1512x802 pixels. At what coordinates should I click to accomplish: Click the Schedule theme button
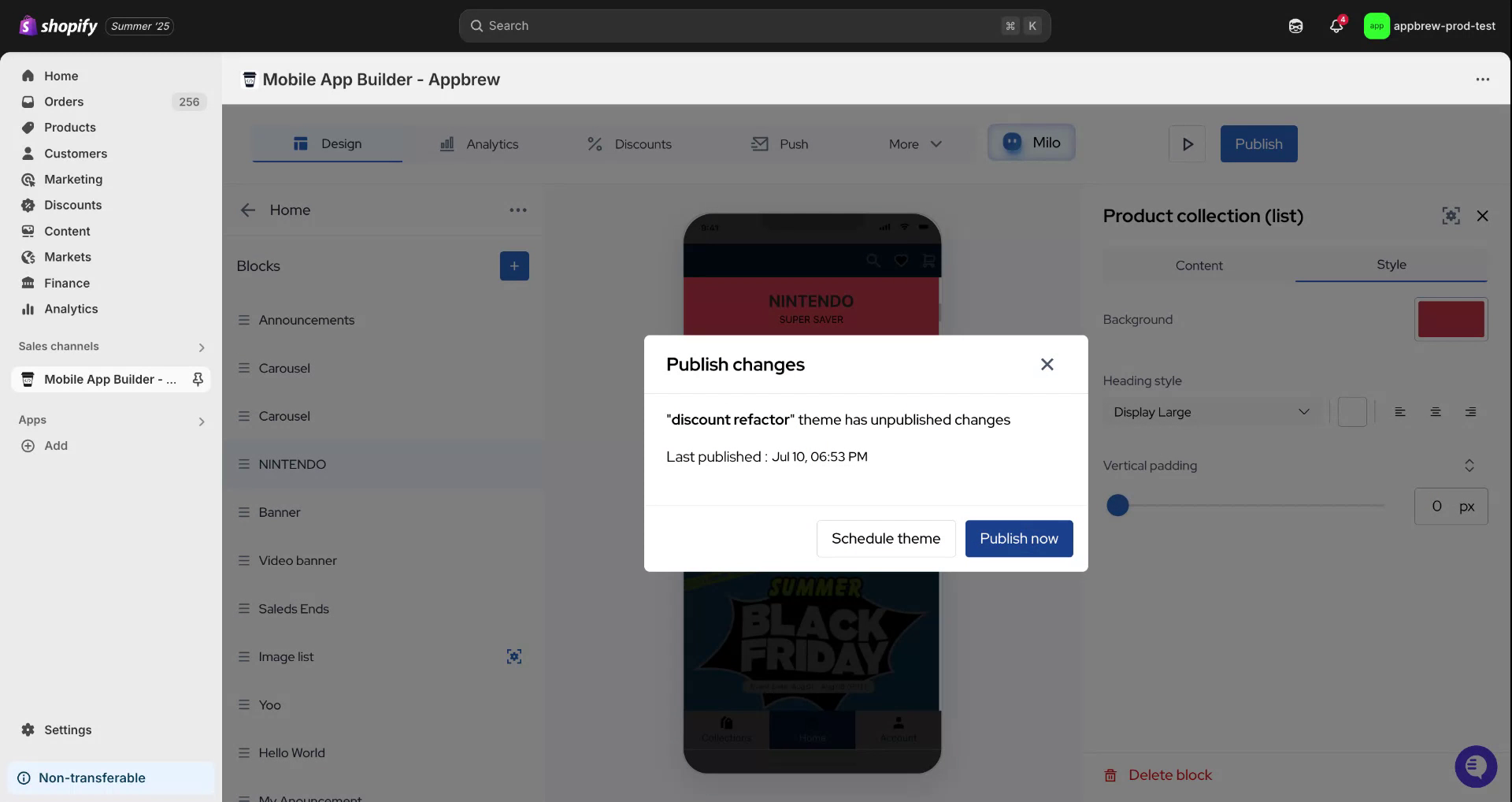pos(885,539)
